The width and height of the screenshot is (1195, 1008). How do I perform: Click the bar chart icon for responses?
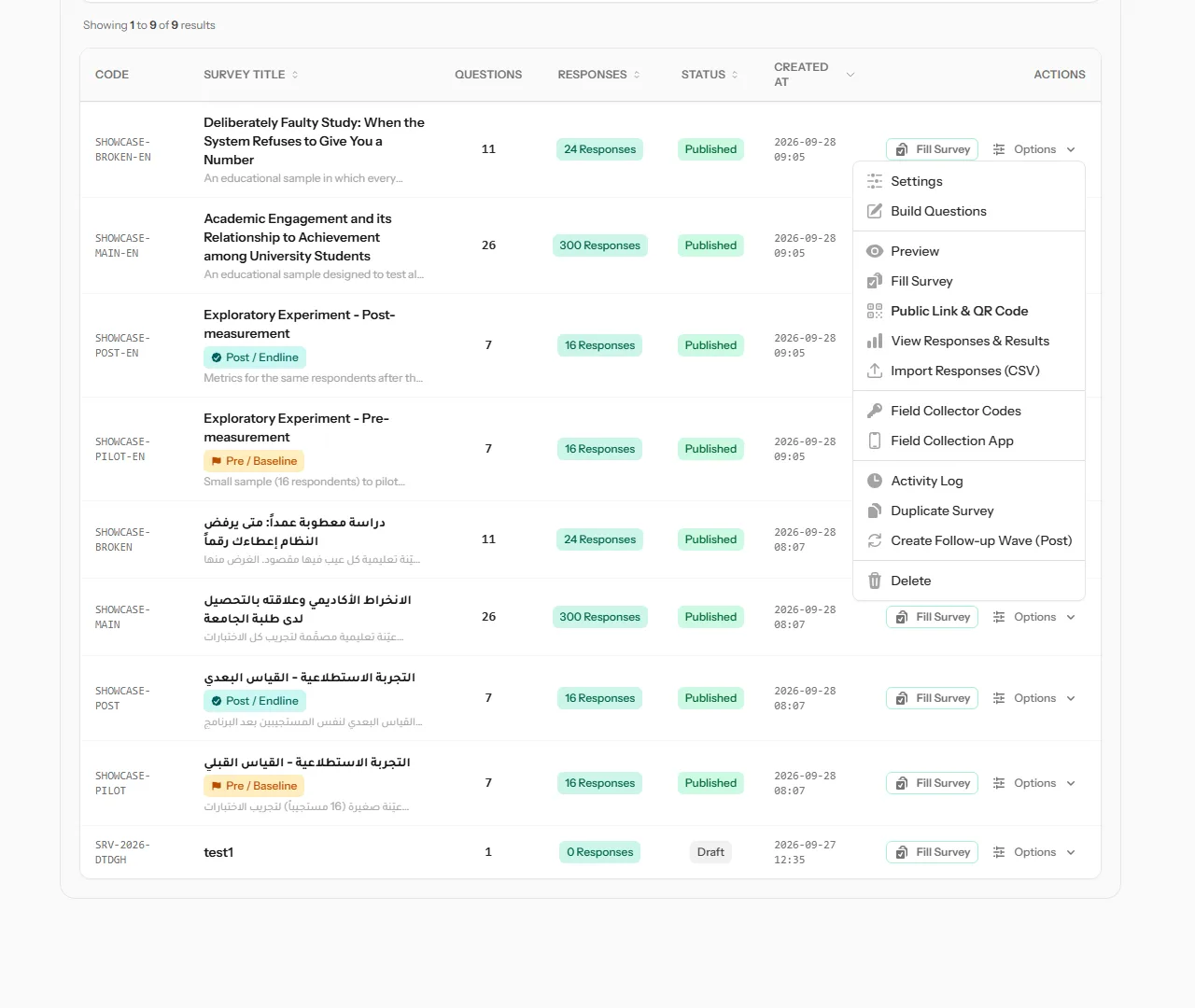(875, 341)
